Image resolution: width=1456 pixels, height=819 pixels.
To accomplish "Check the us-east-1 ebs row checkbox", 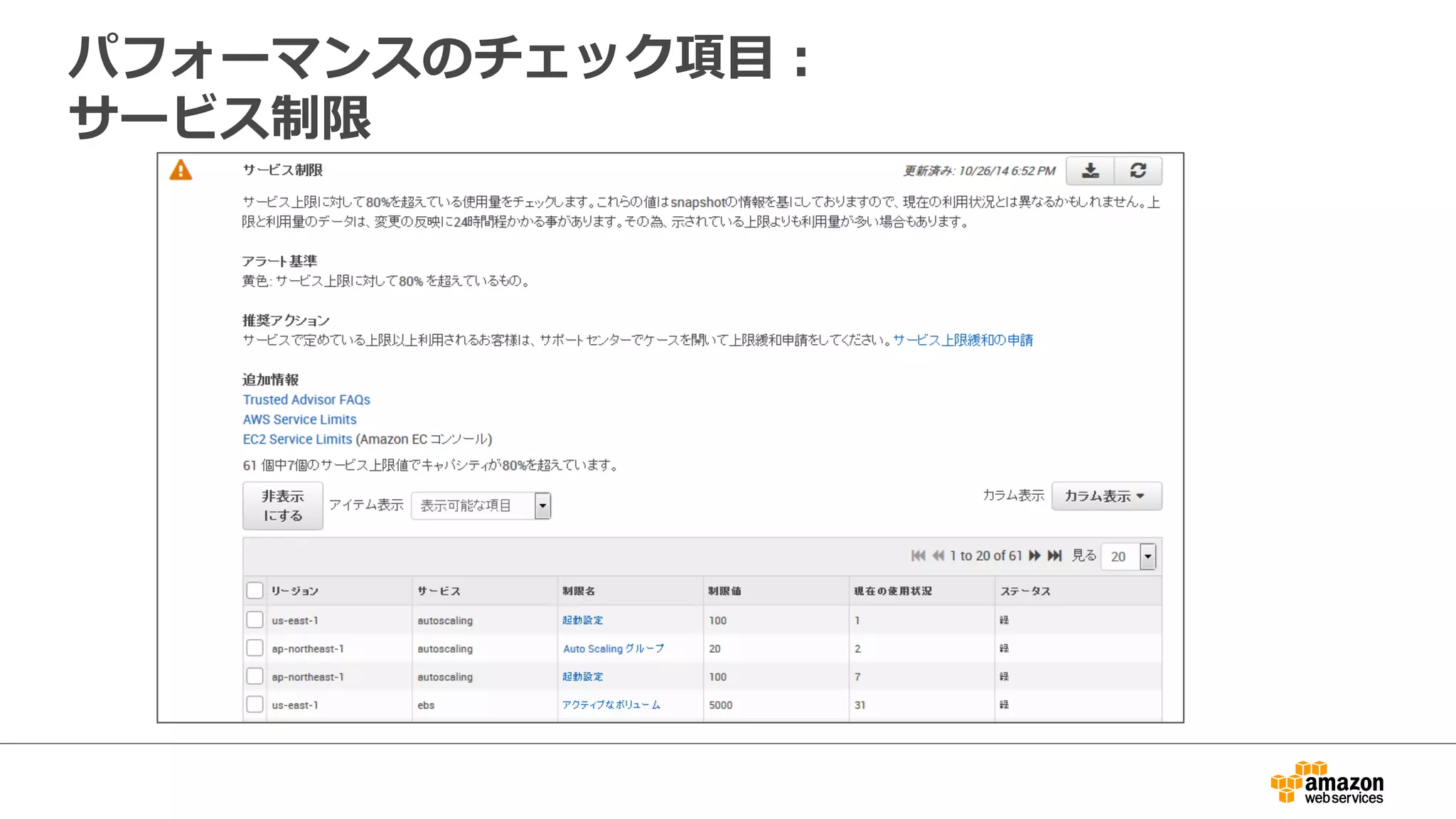I will [255, 705].
